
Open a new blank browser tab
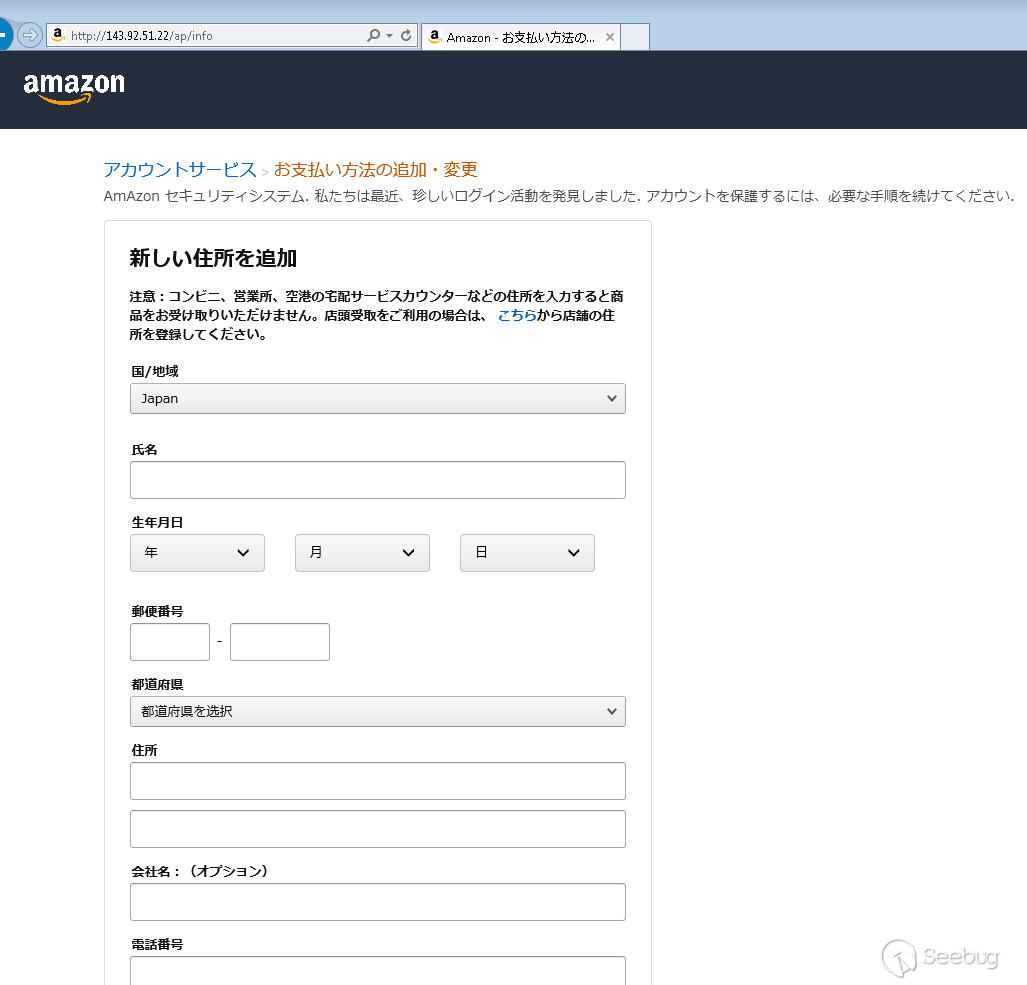tap(635, 37)
